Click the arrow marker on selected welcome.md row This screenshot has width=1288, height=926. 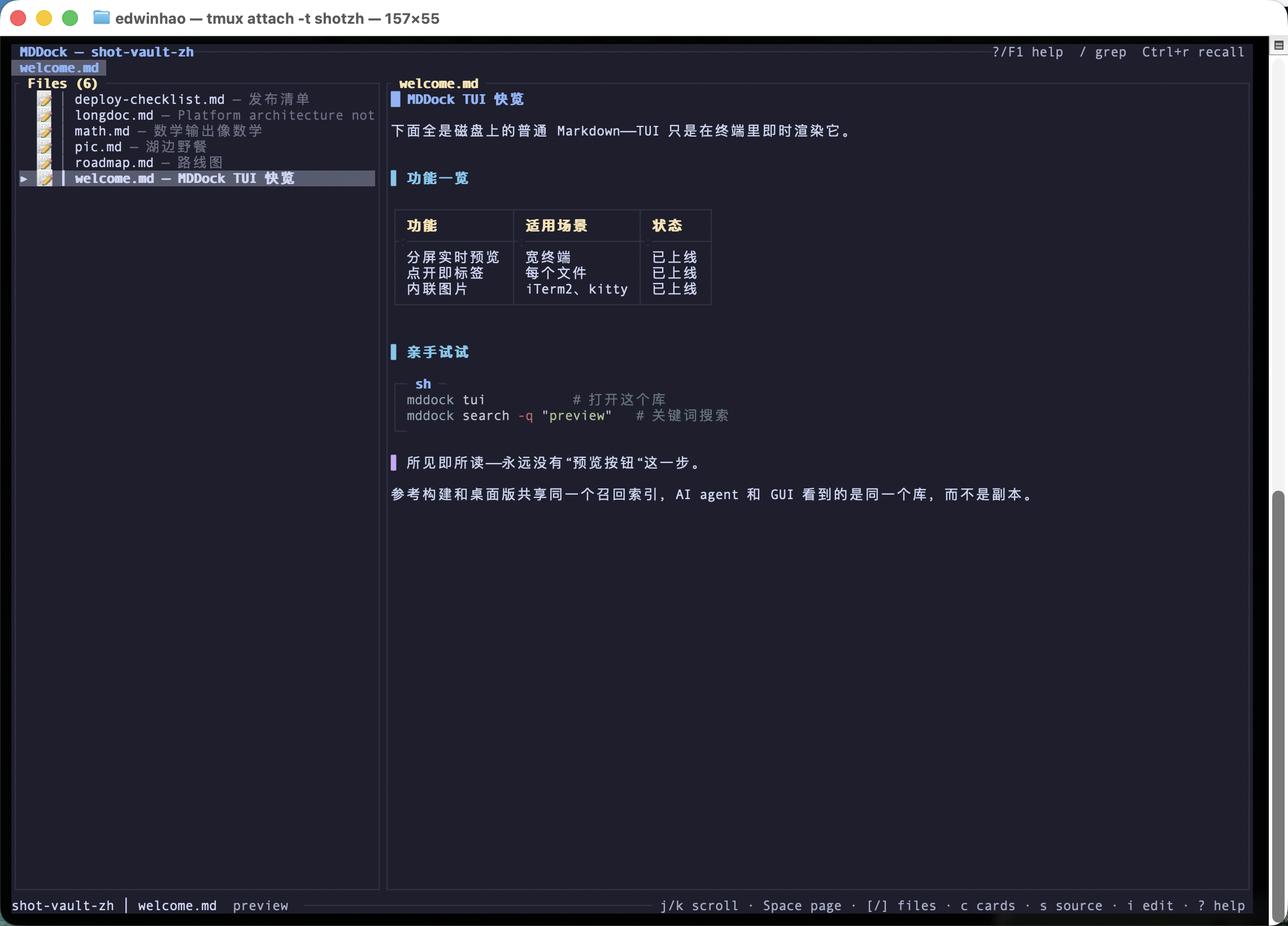tap(24, 179)
